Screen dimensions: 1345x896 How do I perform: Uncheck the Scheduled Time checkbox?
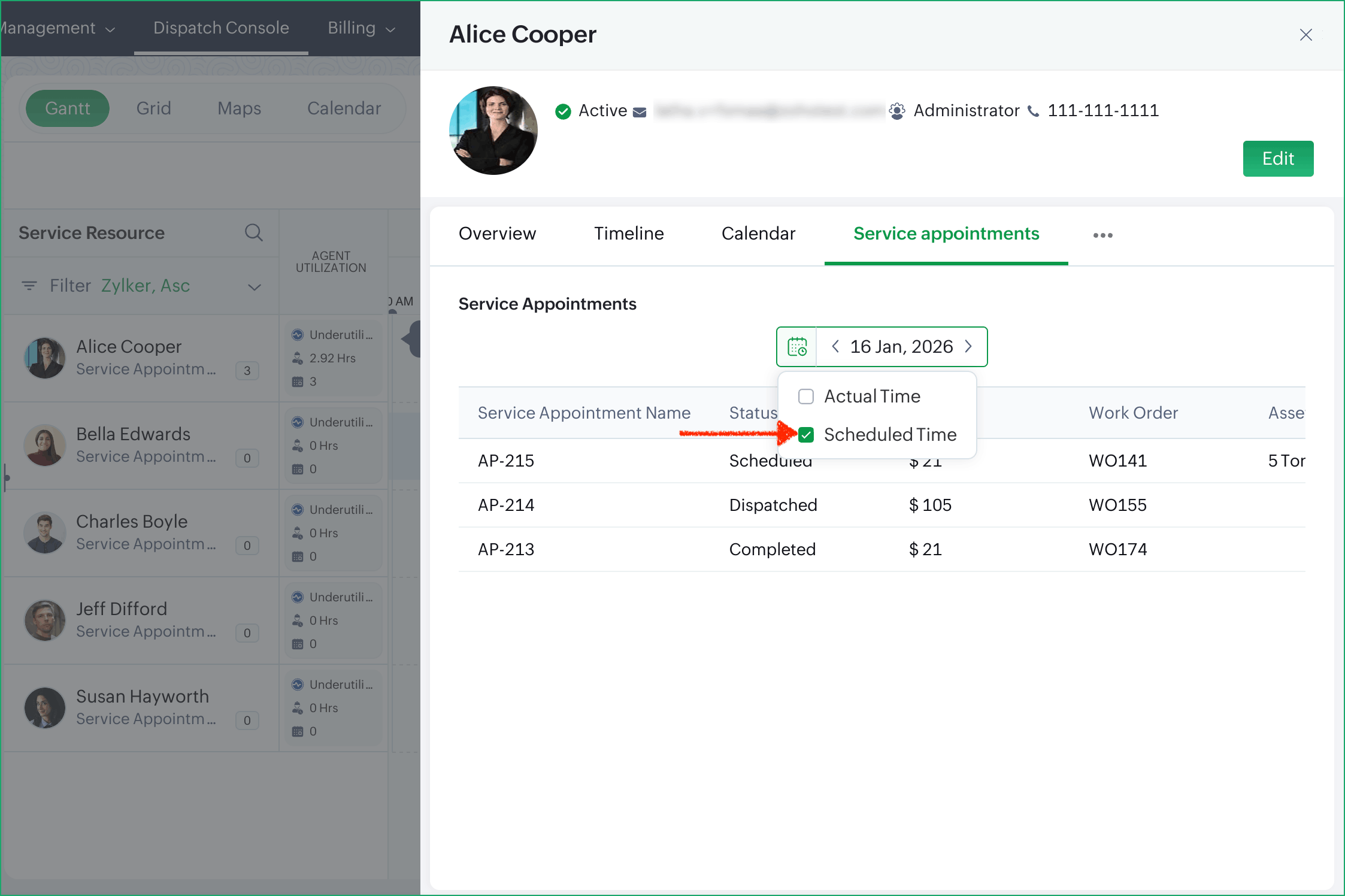806,435
